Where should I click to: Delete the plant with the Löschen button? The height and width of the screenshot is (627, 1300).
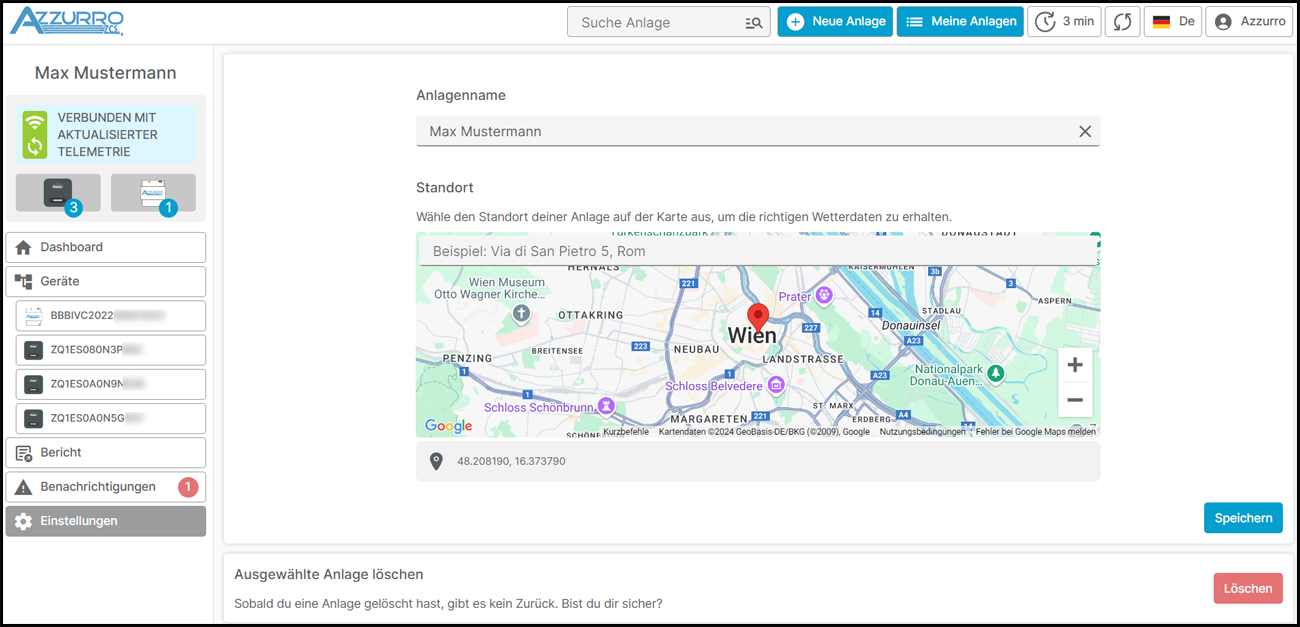click(1248, 588)
